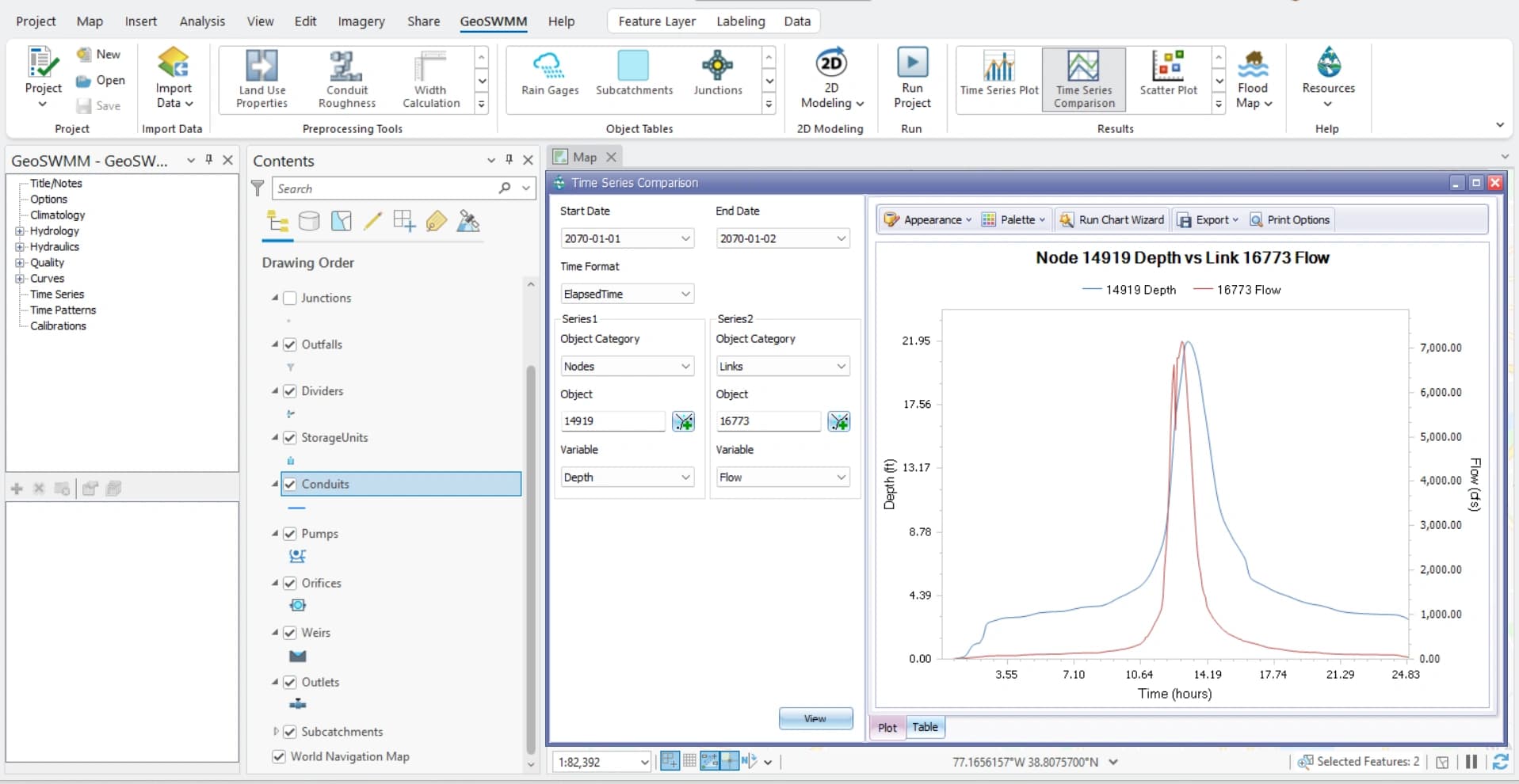Toggle the World Navigation Map layer

tap(279, 756)
